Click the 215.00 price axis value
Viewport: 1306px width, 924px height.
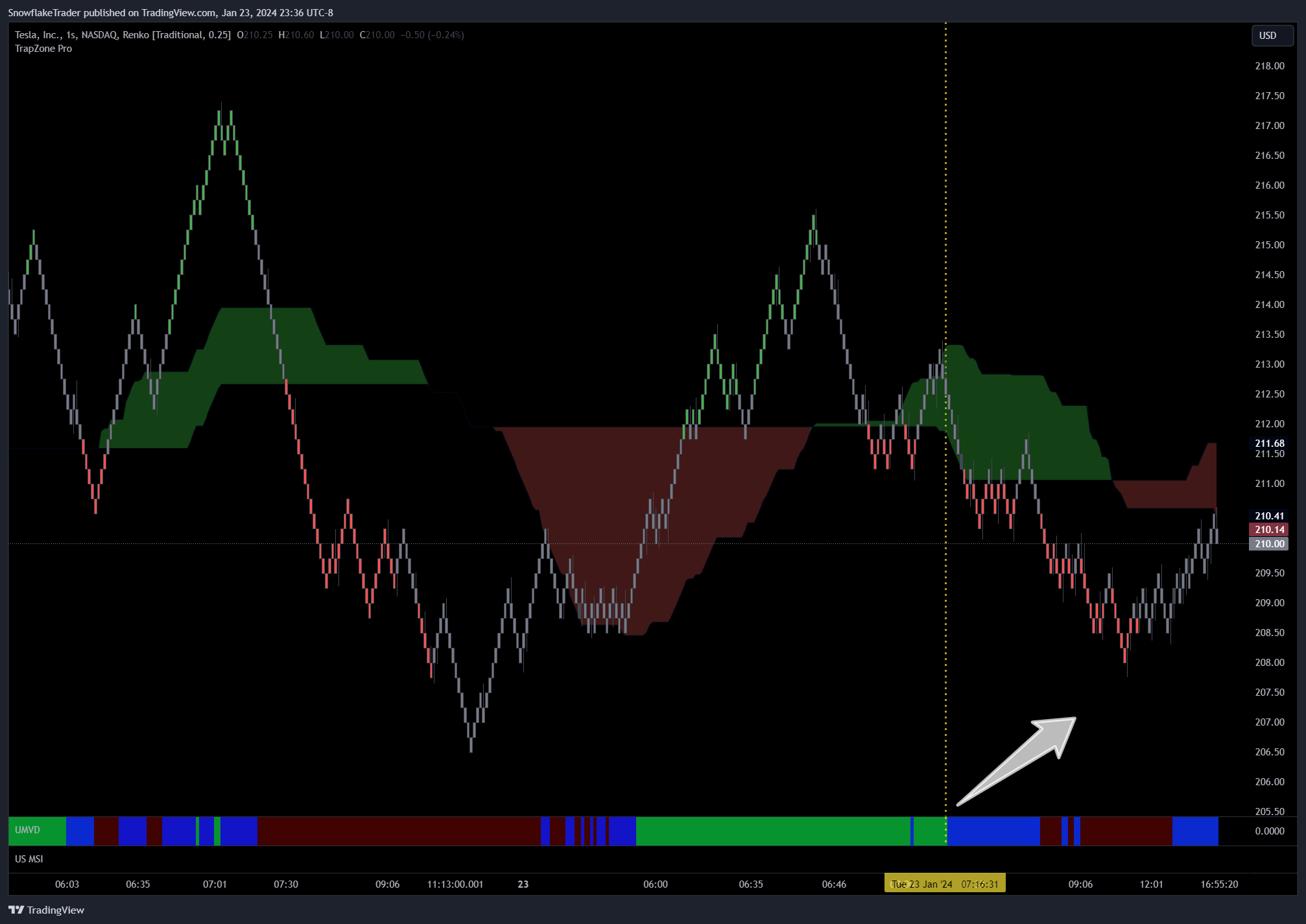pos(1269,245)
